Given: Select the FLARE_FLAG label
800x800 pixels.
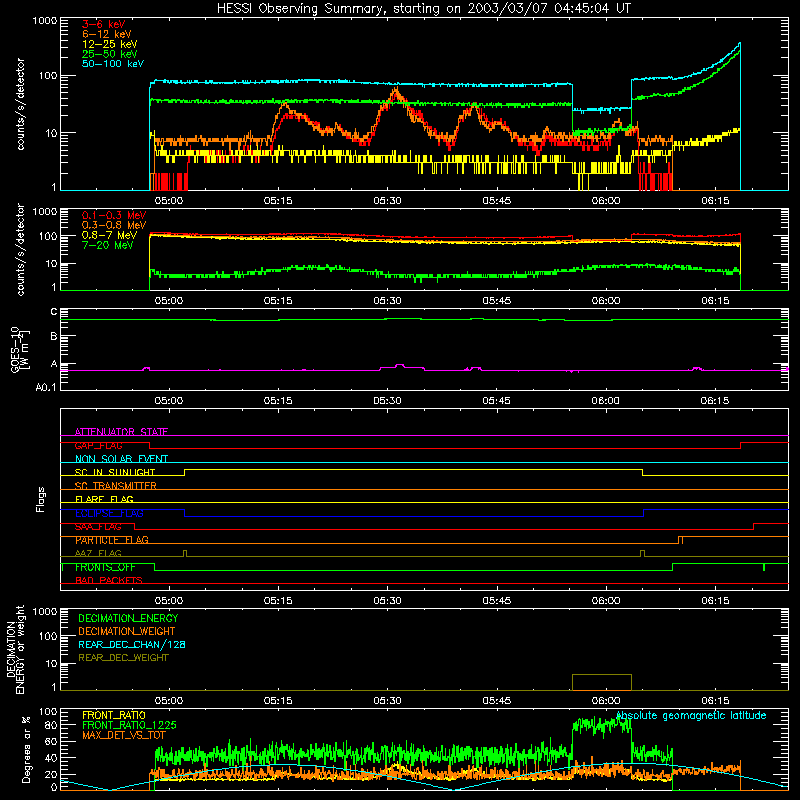Looking at the screenshot, I should pyautogui.click(x=104, y=499).
